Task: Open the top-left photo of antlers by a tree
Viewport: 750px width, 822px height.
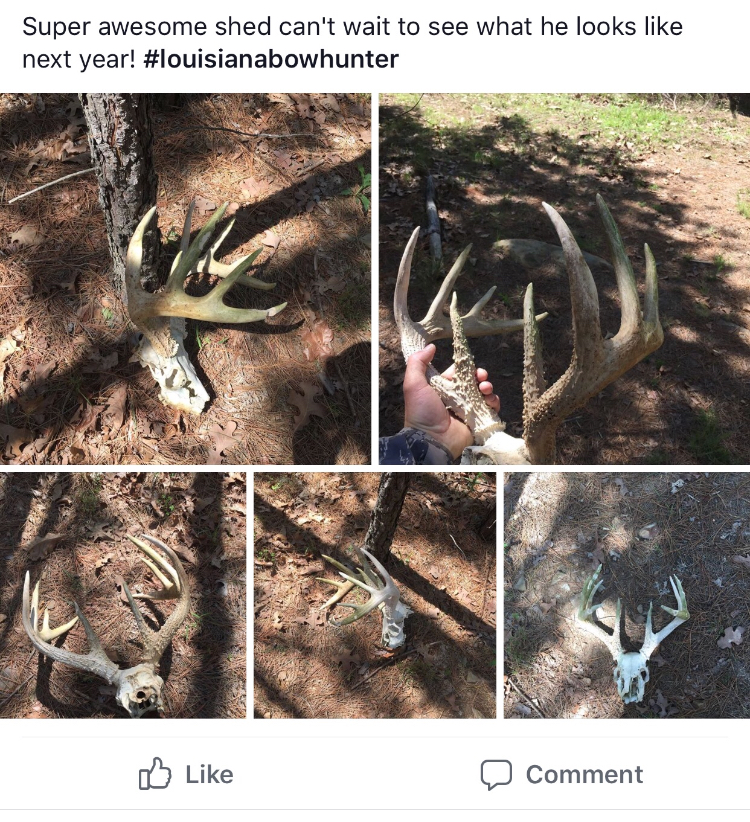Action: click(x=186, y=278)
